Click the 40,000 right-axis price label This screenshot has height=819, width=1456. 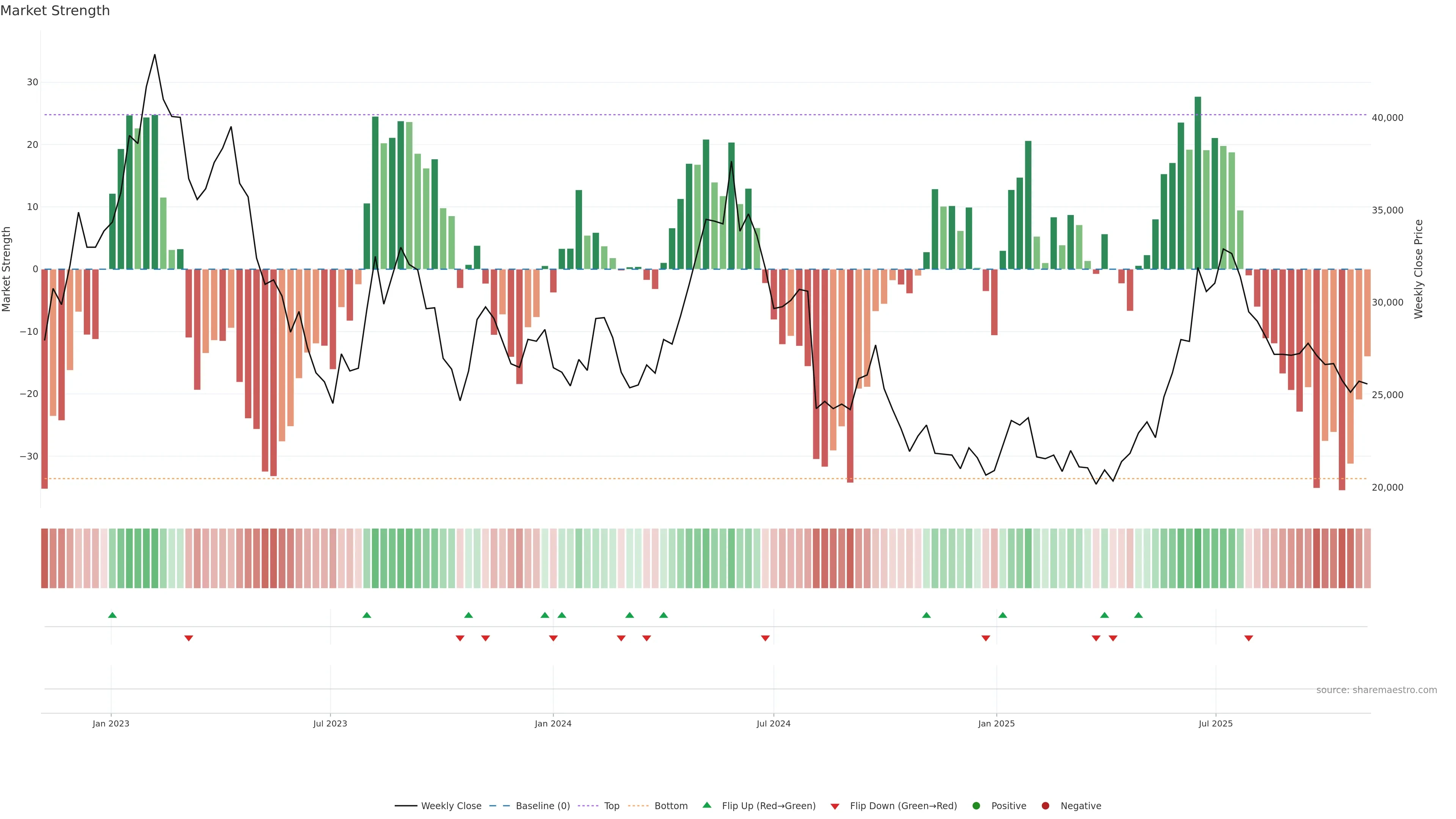click(1387, 118)
